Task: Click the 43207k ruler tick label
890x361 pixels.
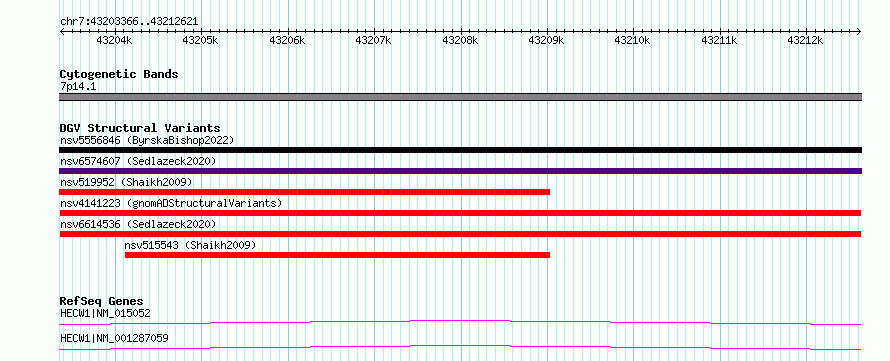Action: pos(373,40)
